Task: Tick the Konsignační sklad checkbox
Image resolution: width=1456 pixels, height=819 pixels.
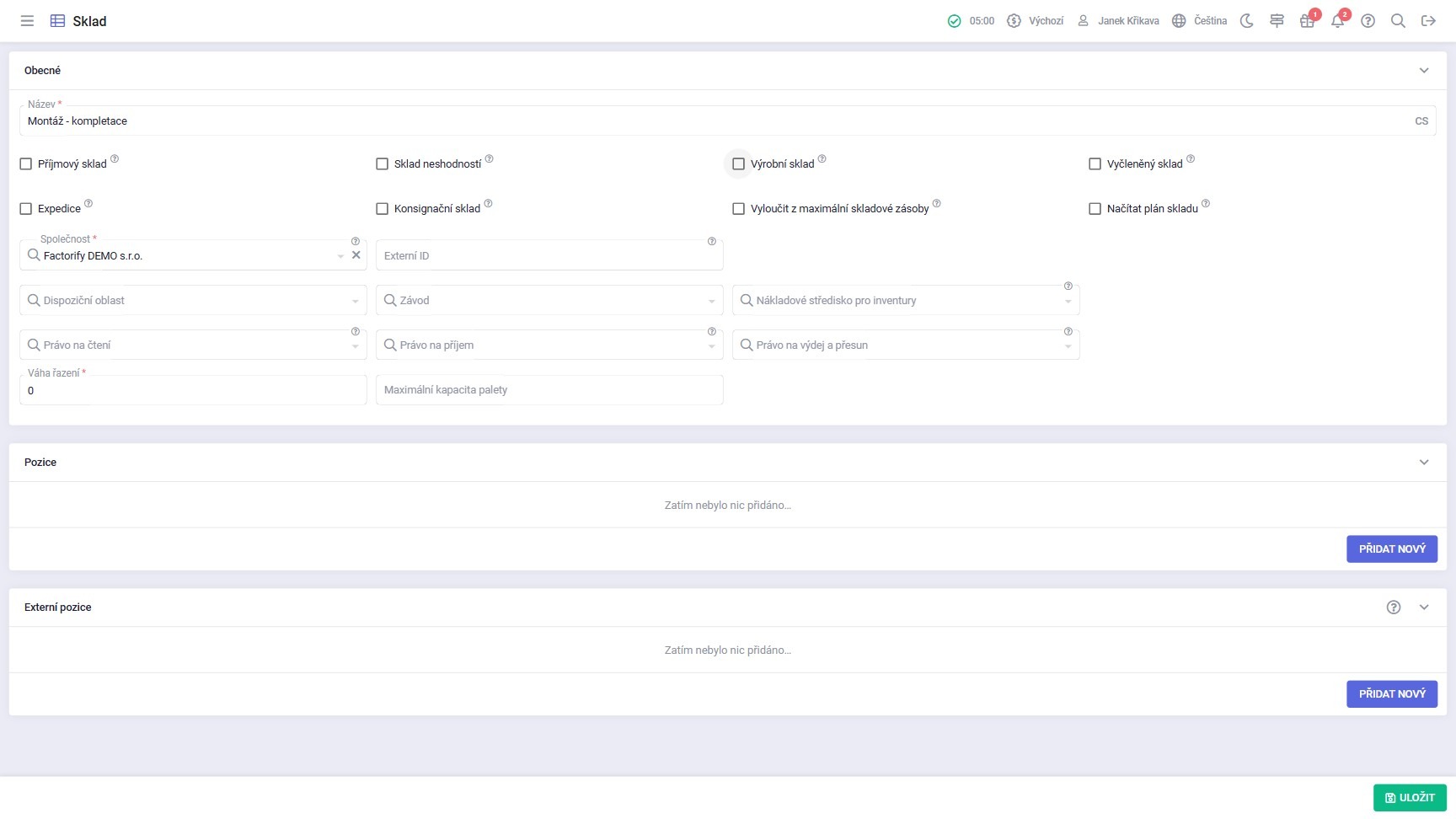Action: 383,209
